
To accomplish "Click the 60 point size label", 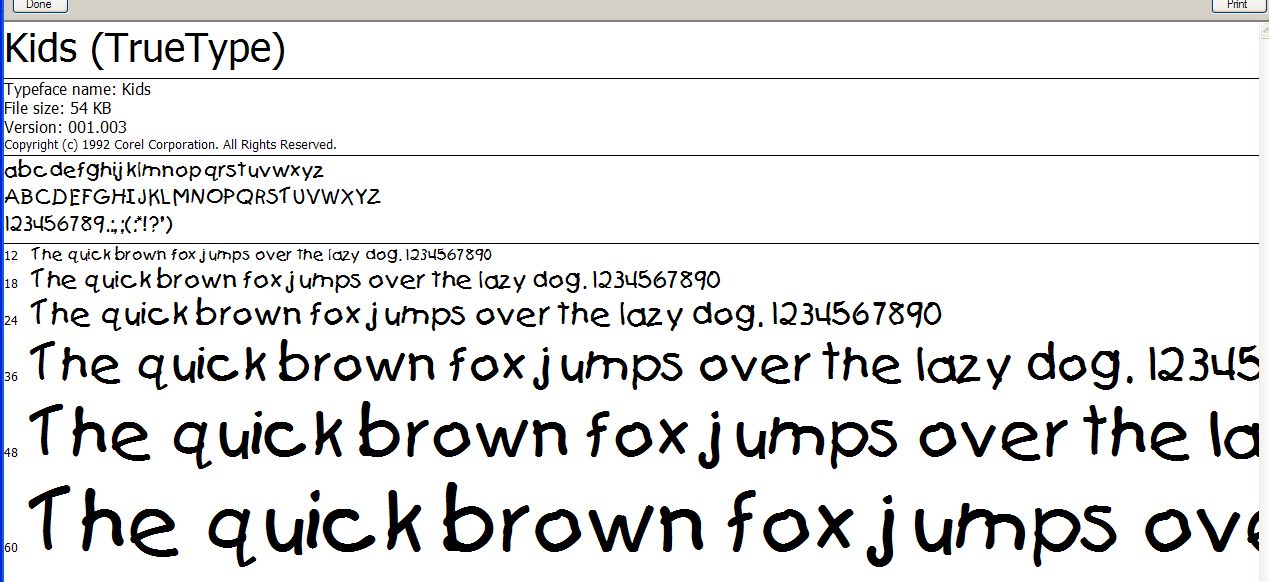I will coord(11,547).
